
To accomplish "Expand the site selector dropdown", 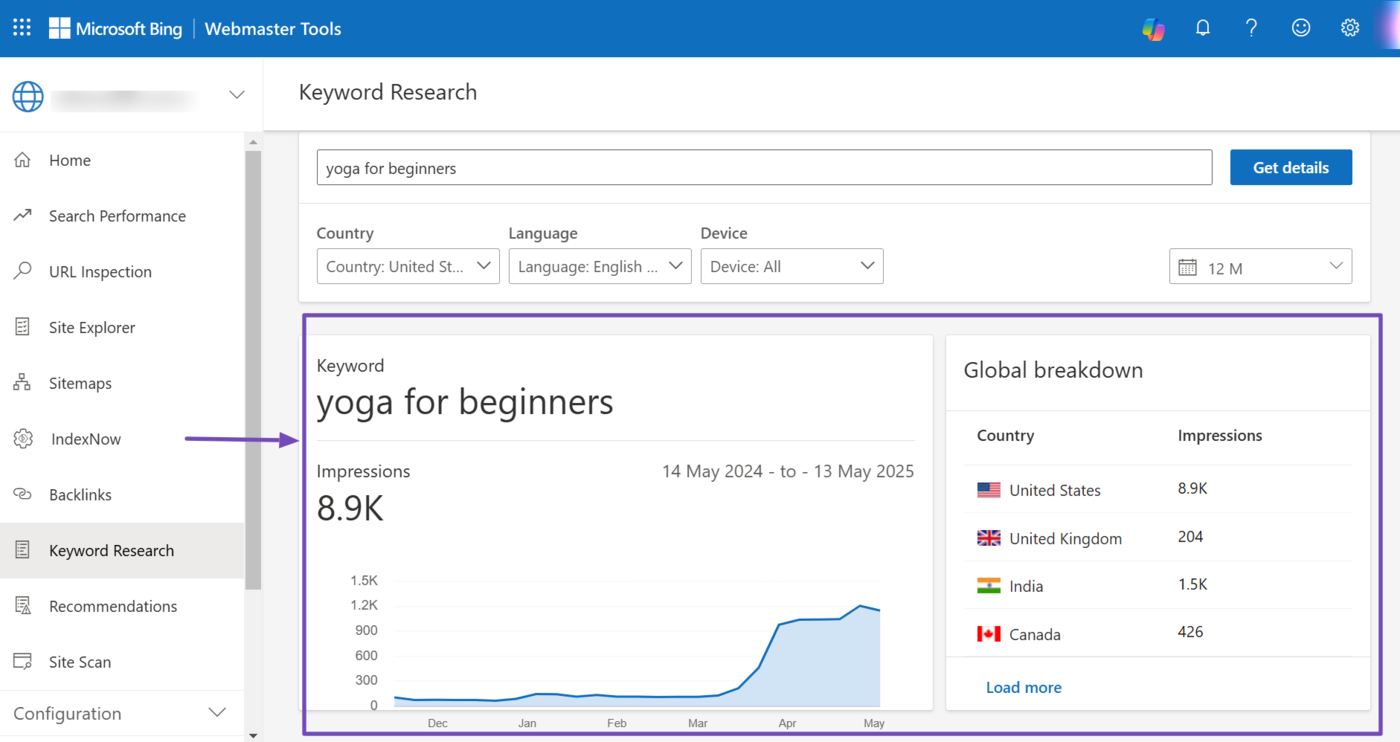I will coord(237,95).
